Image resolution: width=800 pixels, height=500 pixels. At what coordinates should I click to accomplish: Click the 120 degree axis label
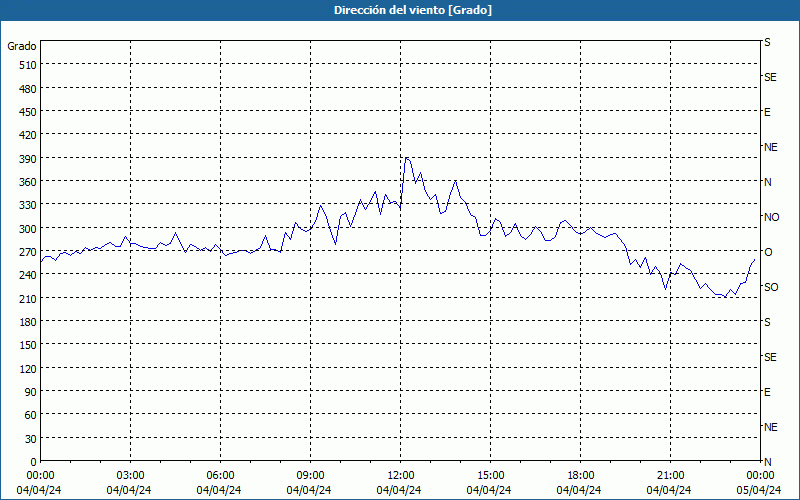pos(28,368)
